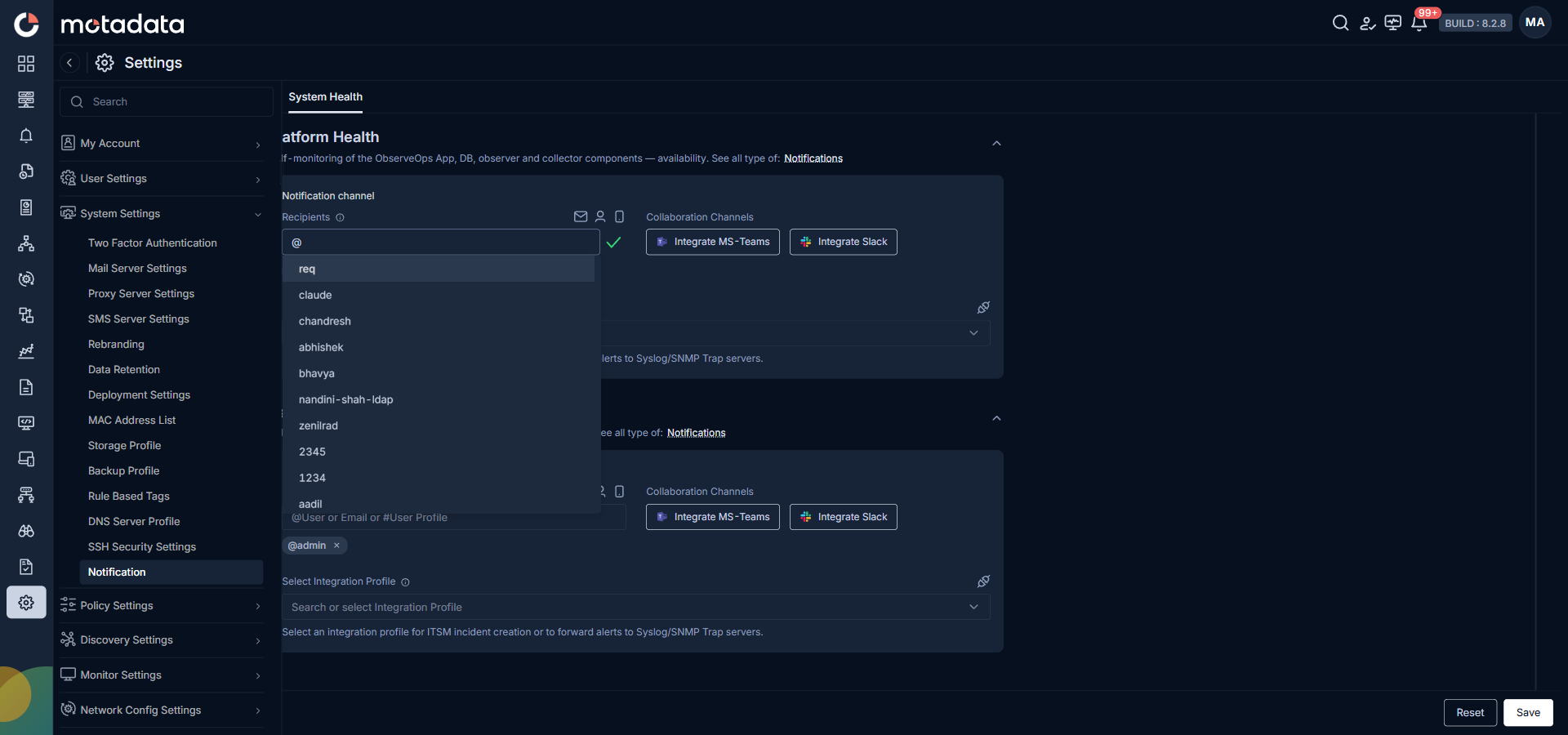1568x735 pixels.
Task: Click the user check icon in header
Action: coord(1367,23)
